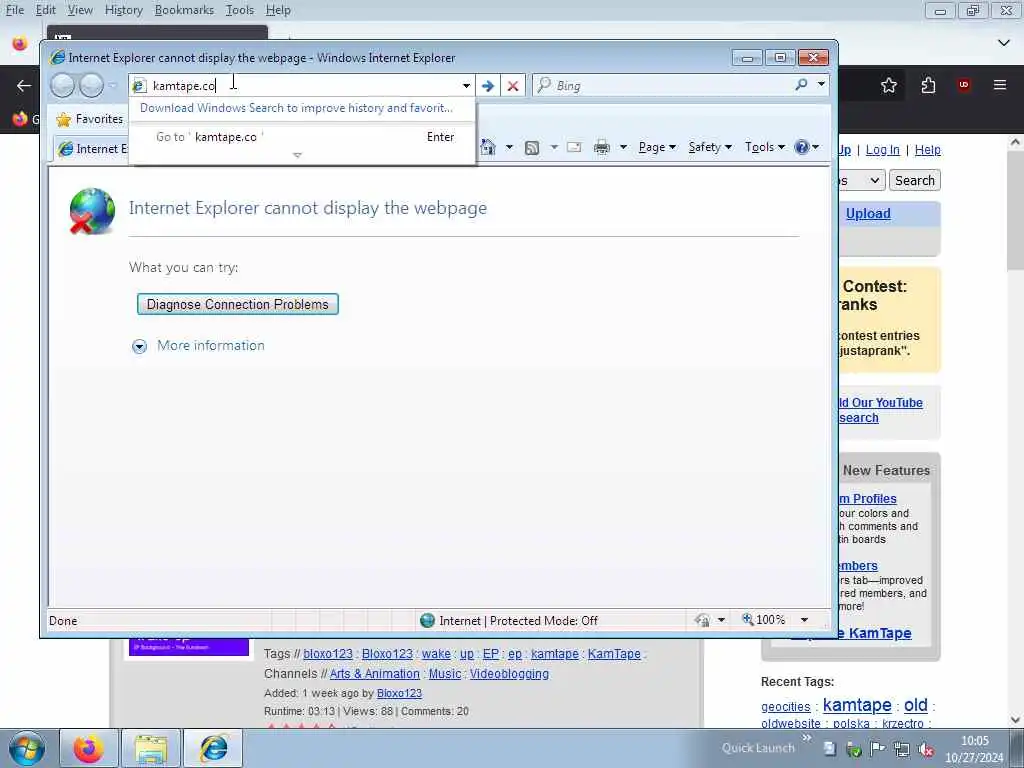Click the Read Mail envelope icon
Viewport: 1024px width, 768px height.
(x=574, y=147)
